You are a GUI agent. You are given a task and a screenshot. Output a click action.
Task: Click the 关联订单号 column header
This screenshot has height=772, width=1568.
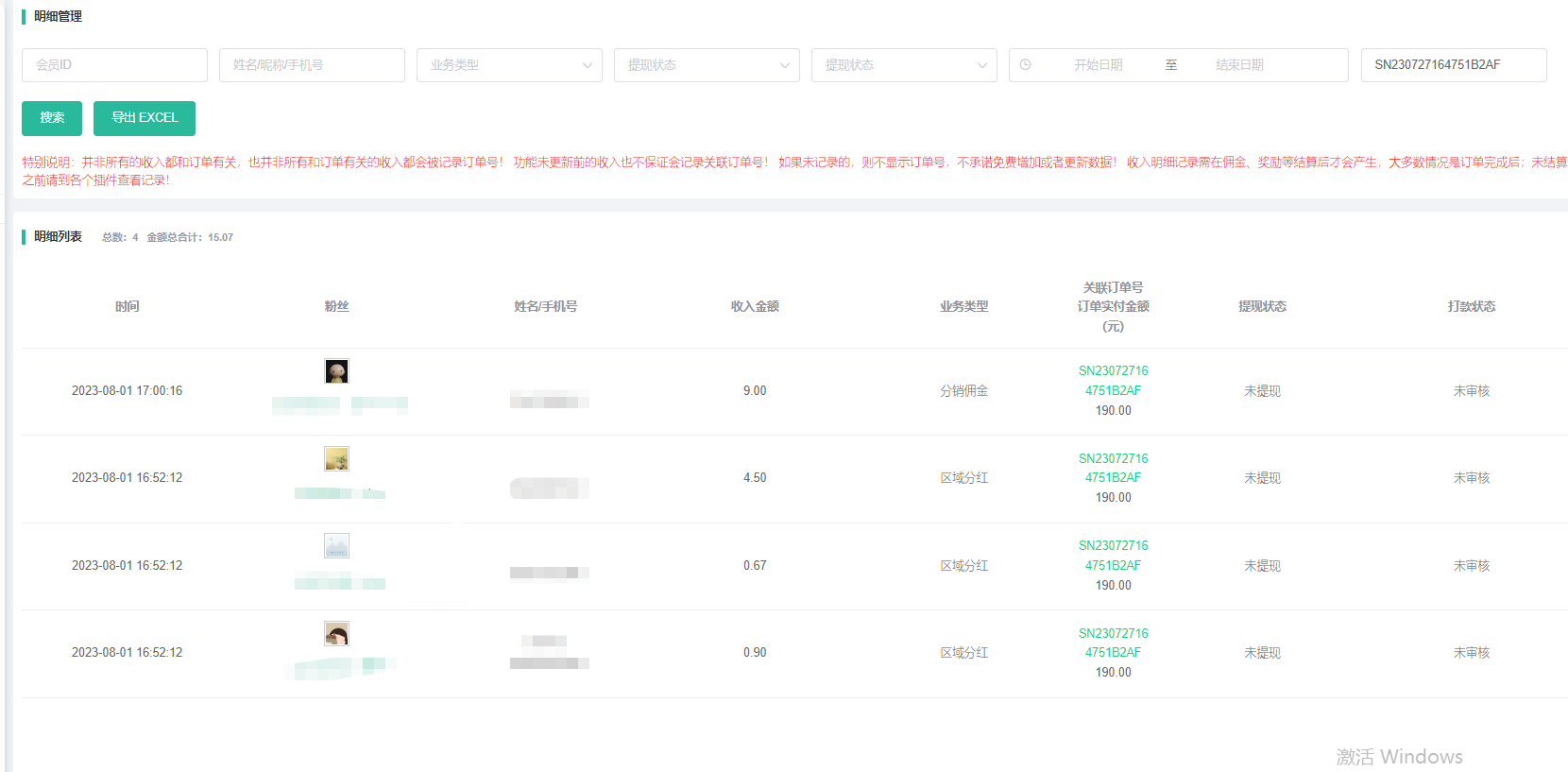click(x=1113, y=287)
